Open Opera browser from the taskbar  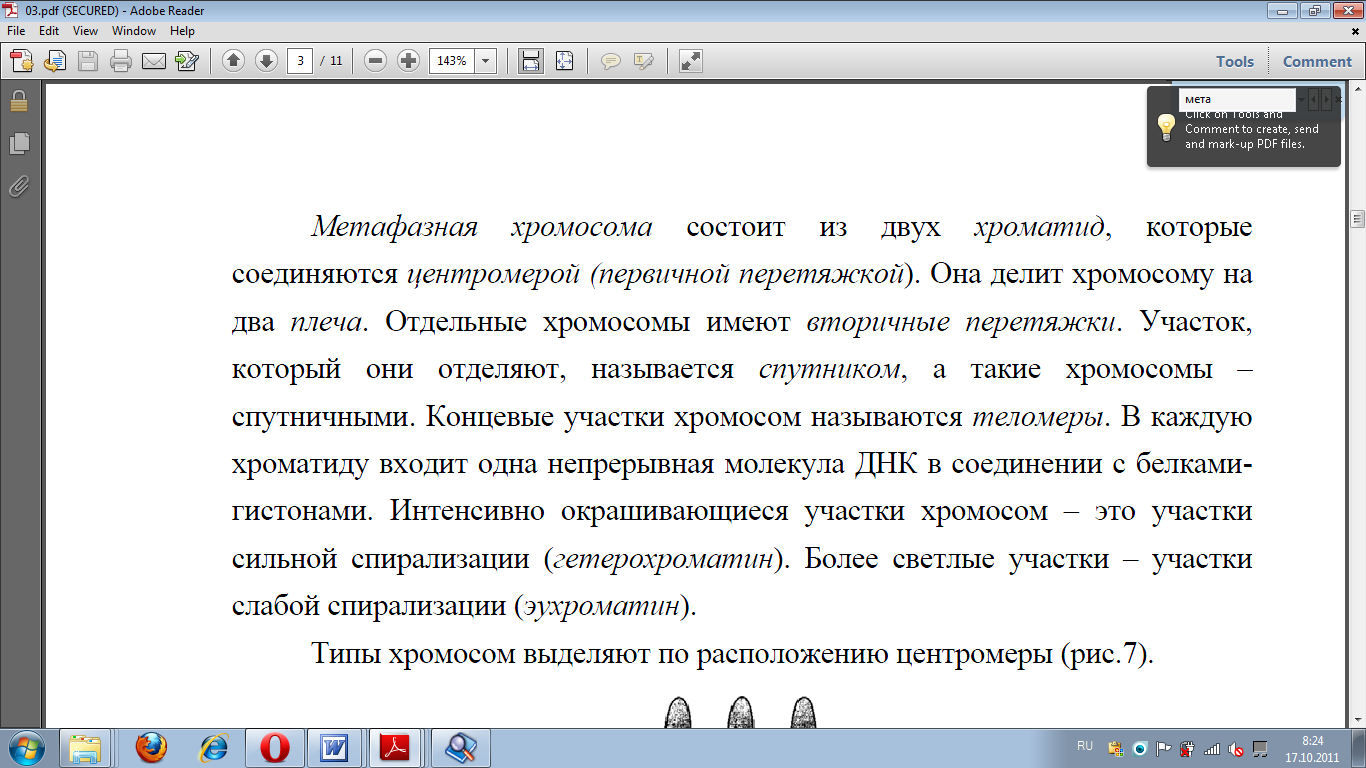click(276, 747)
